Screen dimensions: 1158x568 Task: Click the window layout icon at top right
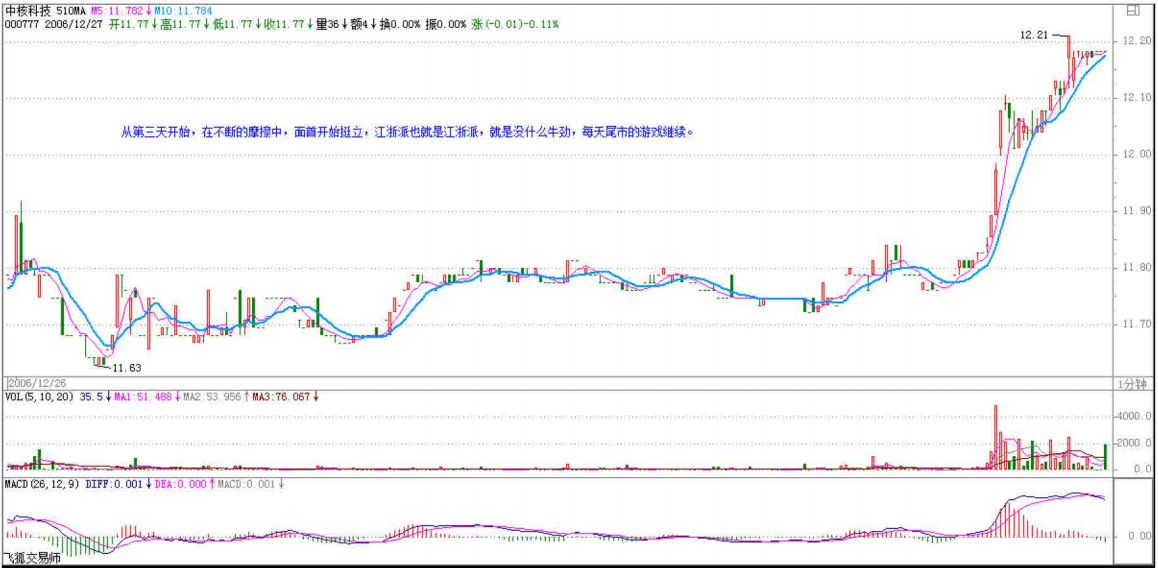1132,12
